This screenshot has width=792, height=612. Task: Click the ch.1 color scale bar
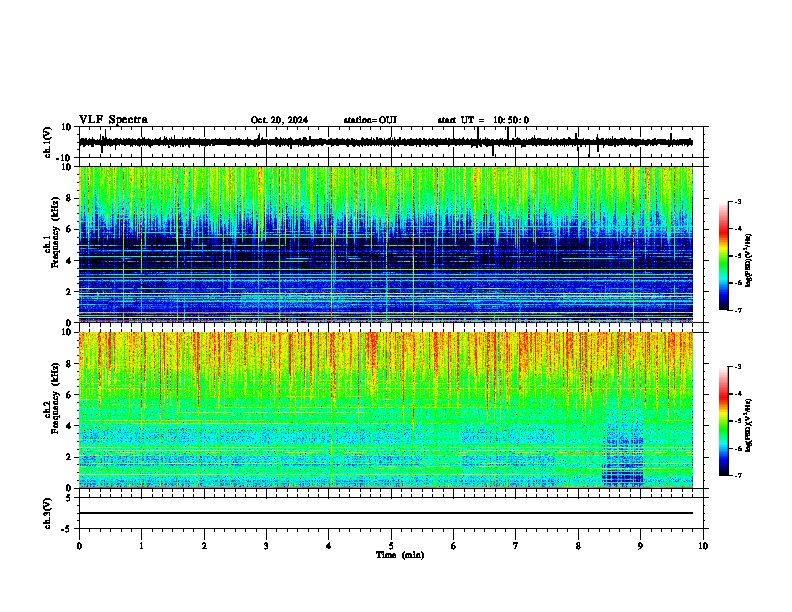724,256
